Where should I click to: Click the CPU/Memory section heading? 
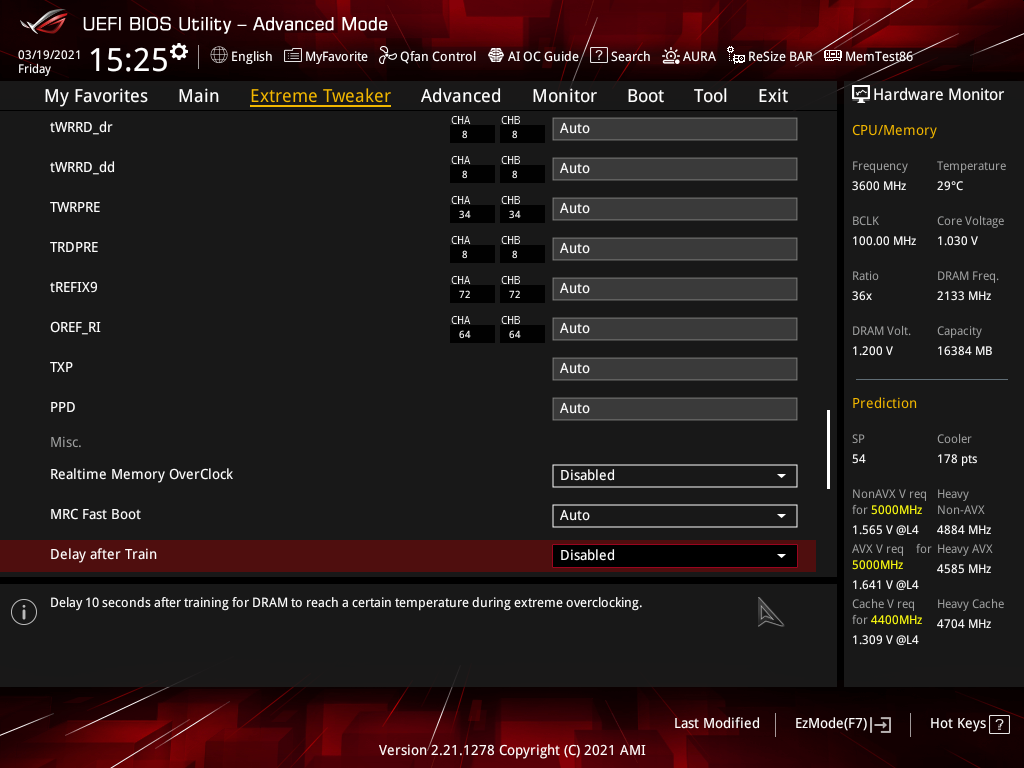point(894,130)
